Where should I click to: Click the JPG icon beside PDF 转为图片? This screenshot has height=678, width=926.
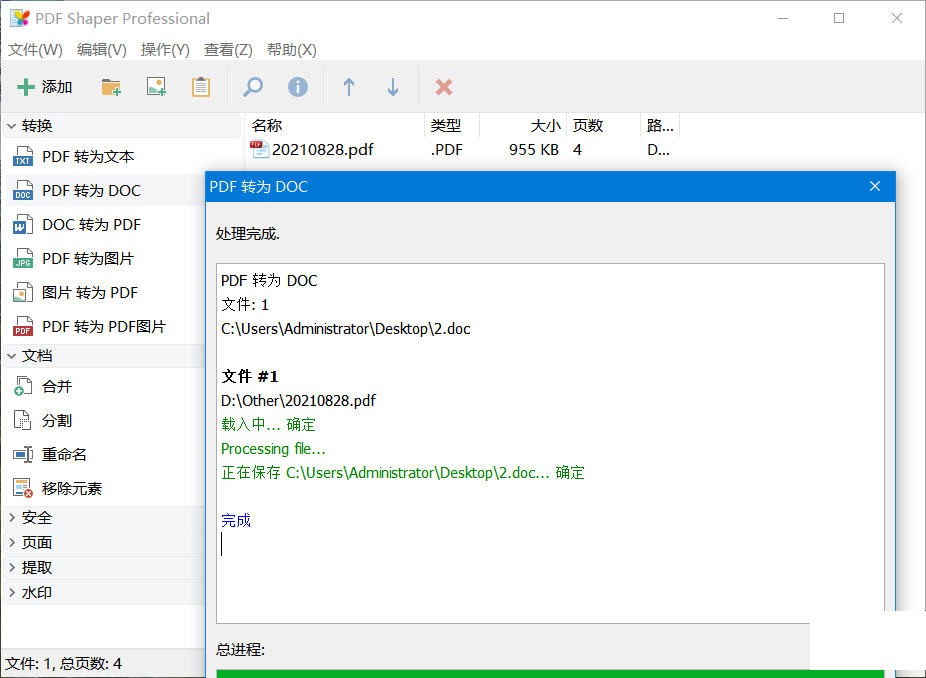[22, 259]
